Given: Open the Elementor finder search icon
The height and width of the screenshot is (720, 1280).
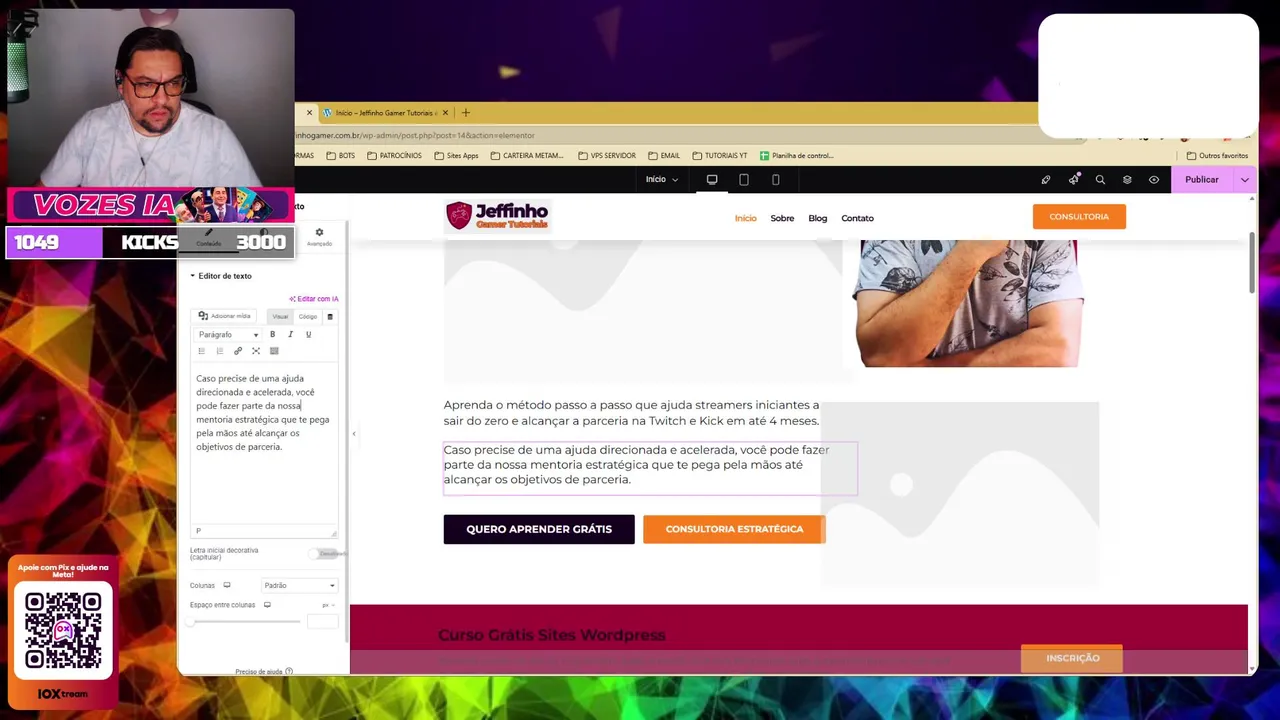Looking at the screenshot, I should (1100, 180).
